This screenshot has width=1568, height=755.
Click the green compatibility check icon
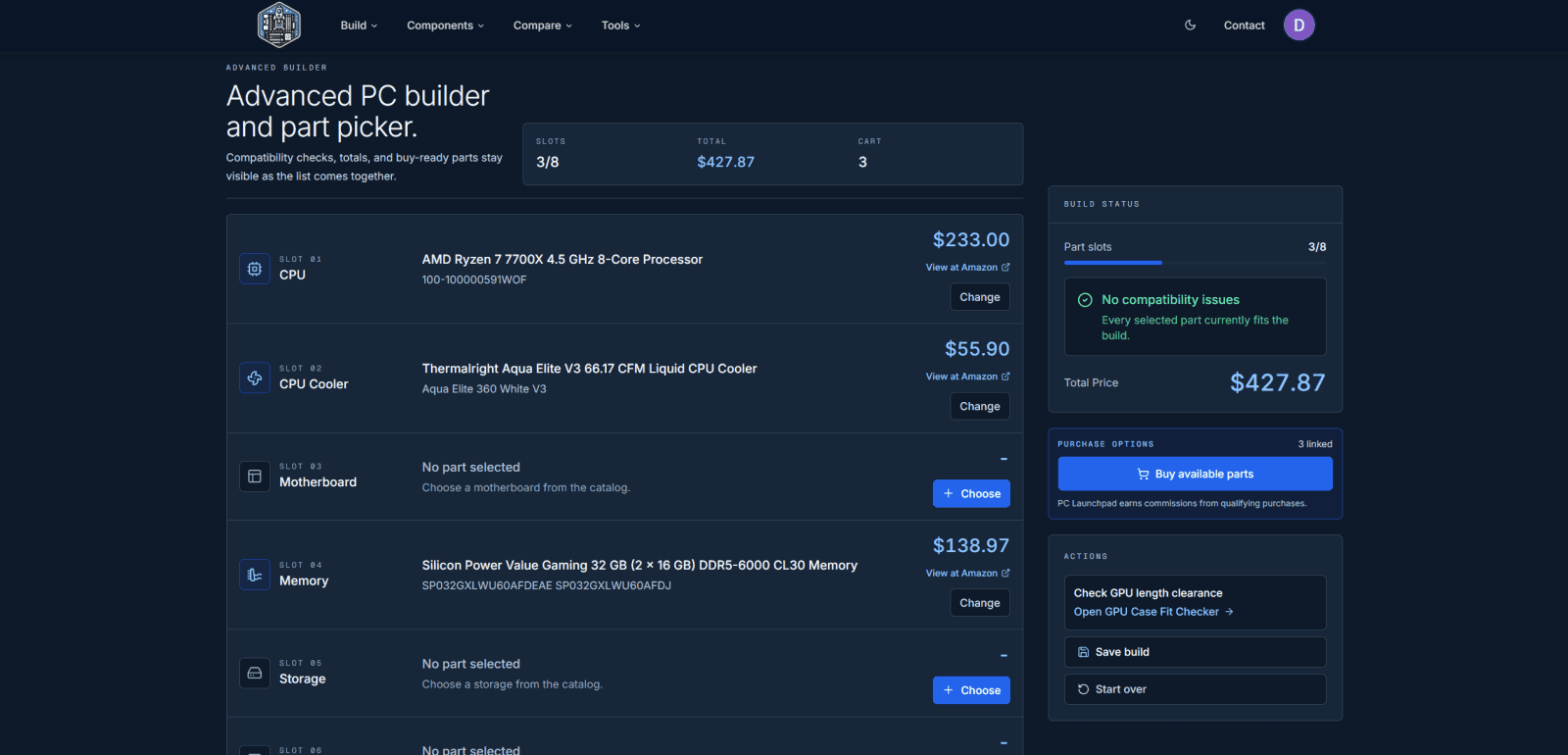tap(1085, 300)
